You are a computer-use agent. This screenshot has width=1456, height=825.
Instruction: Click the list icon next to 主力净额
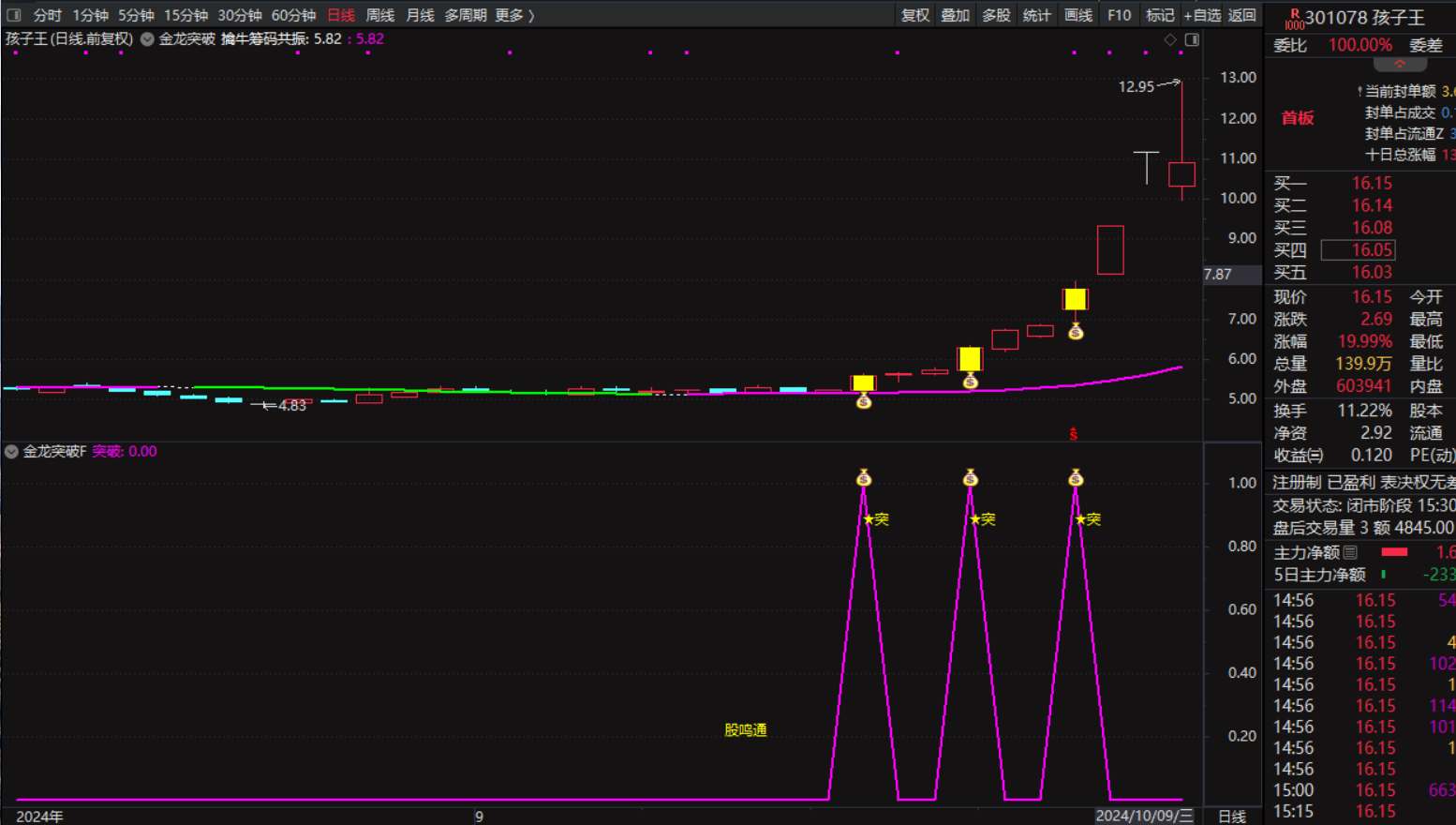point(1350,552)
